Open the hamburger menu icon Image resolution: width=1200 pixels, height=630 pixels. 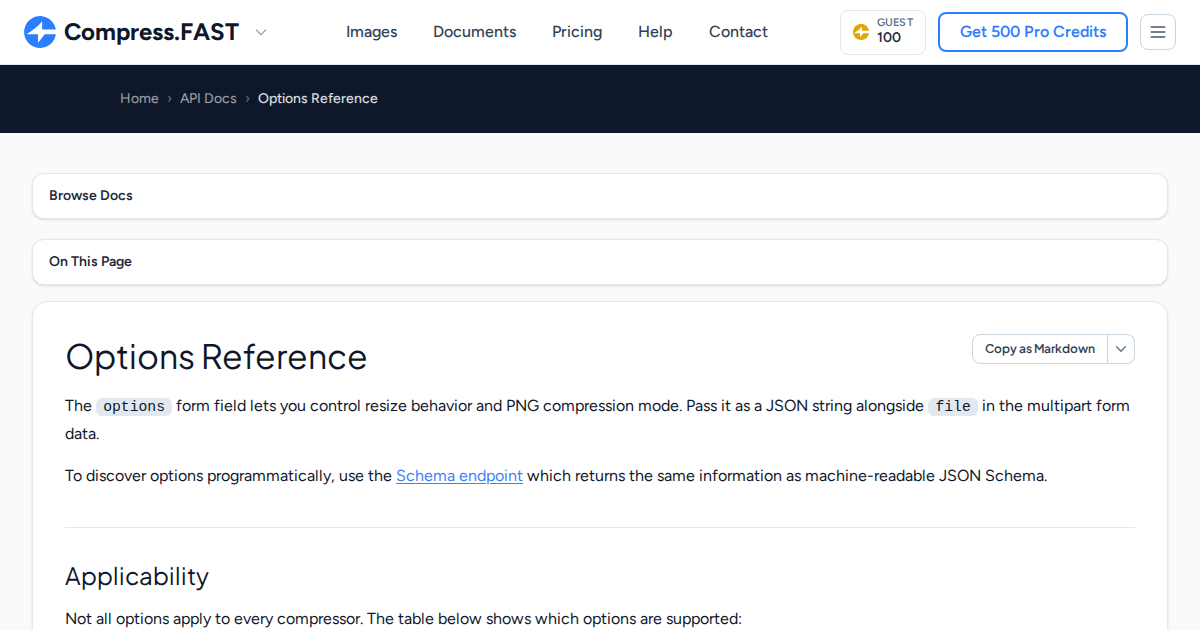click(x=1158, y=32)
